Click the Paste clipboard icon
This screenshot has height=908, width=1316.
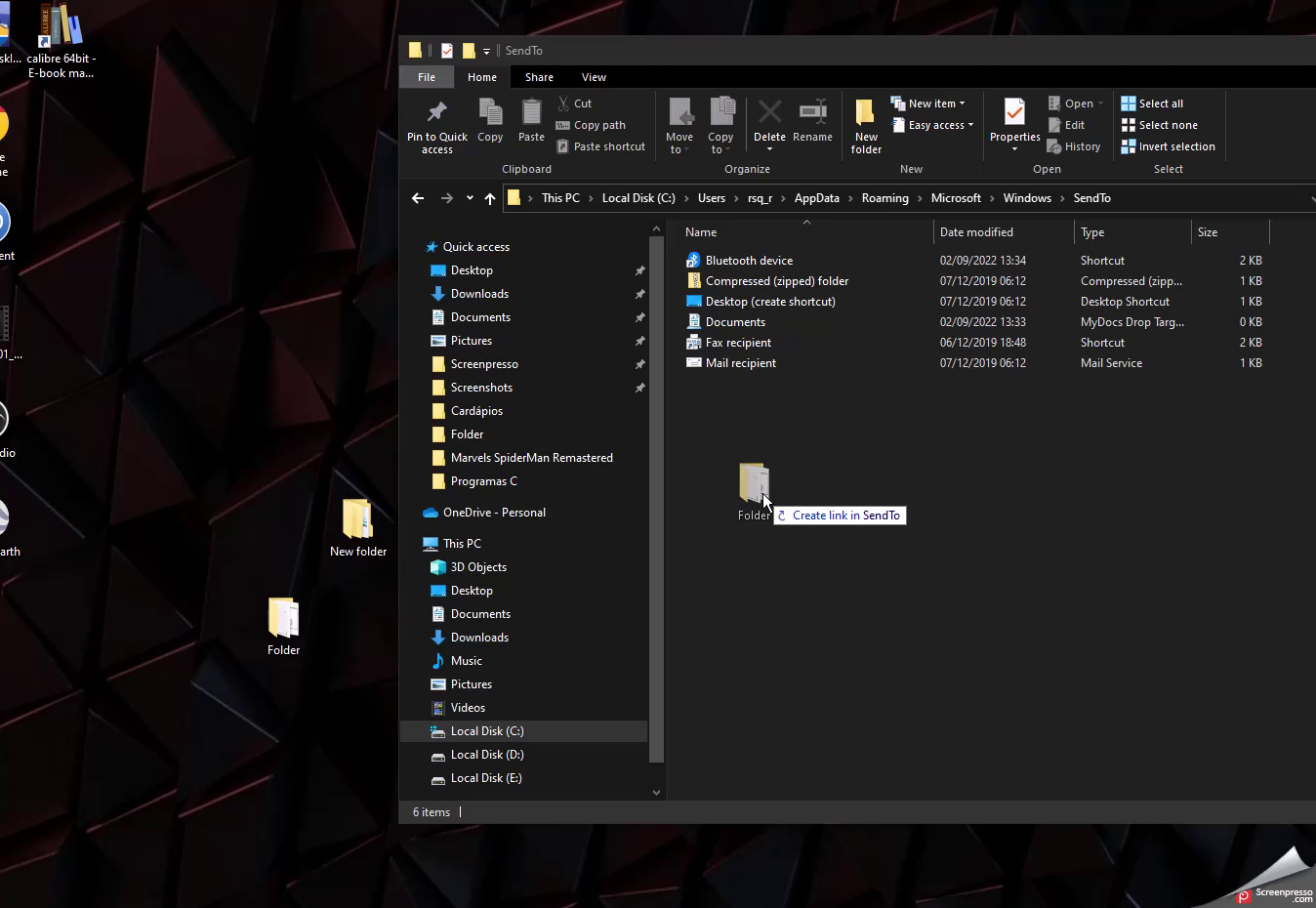tap(531, 113)
